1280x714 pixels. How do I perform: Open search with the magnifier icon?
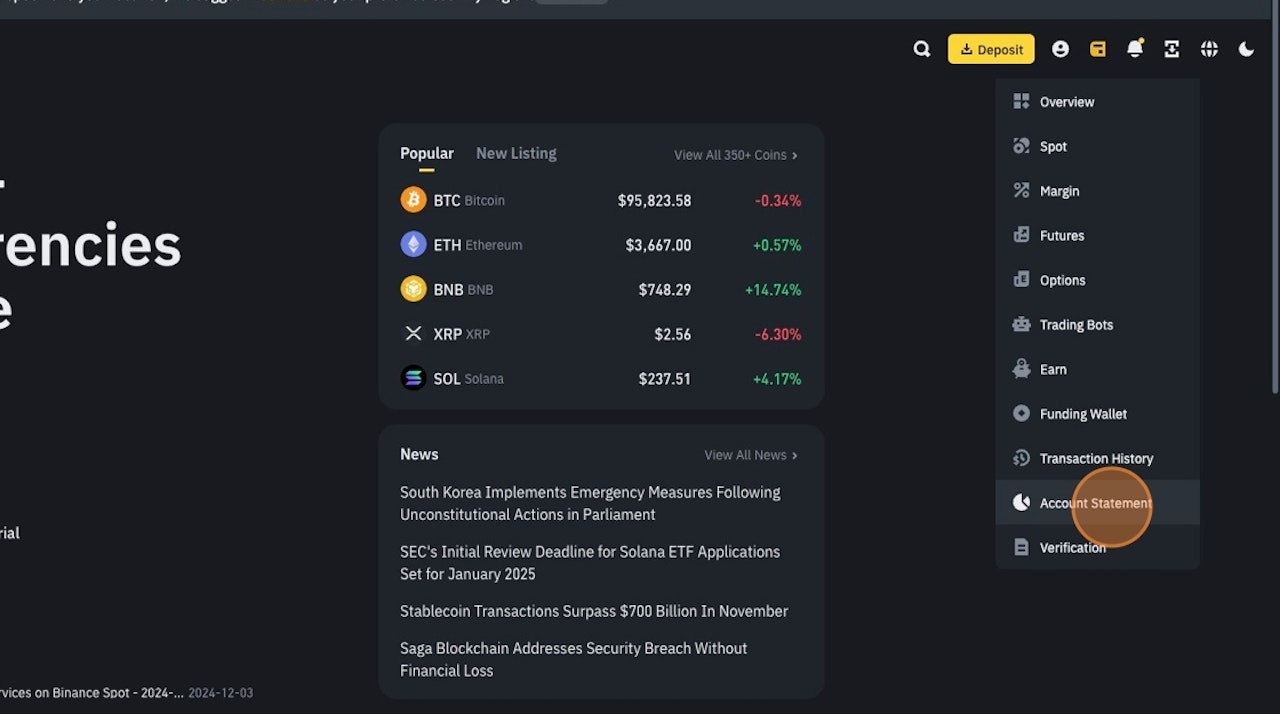[x=921, y=48]
